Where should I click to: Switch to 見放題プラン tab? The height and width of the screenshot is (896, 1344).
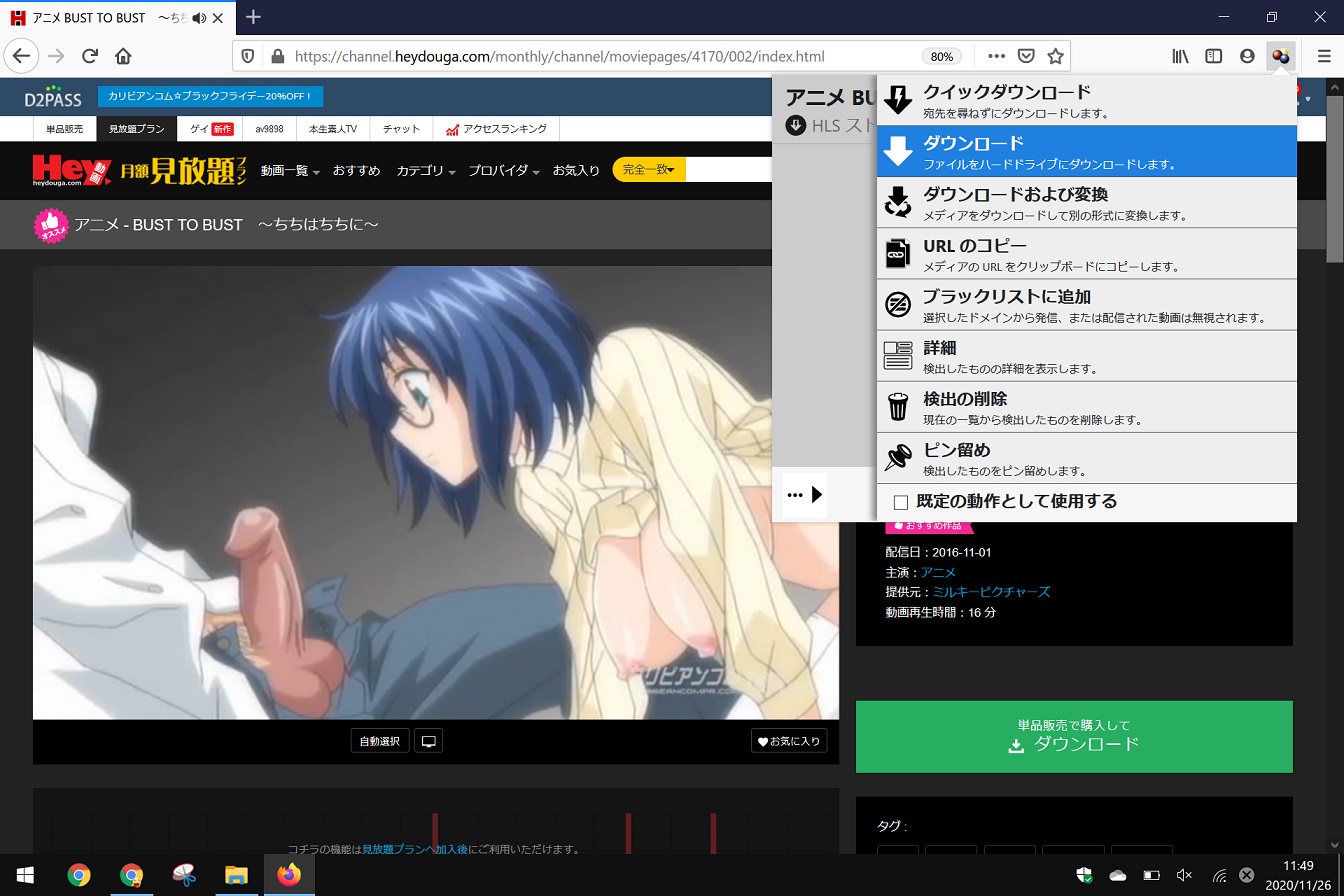pos(137,129)
